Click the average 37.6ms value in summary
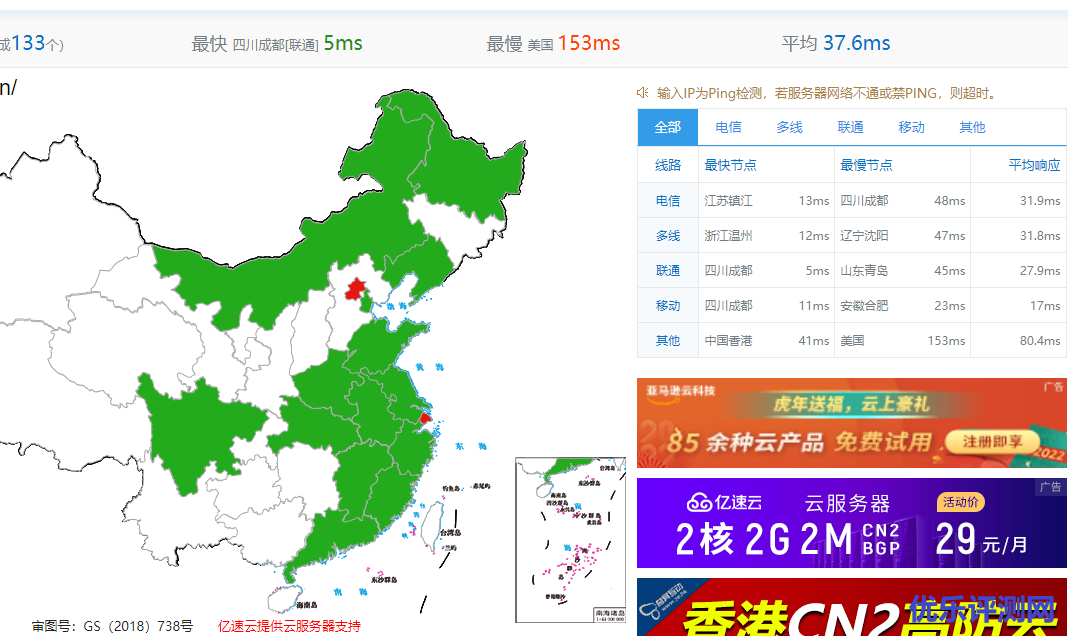The width and height of the screenshot is (1068, 636). tap(856, 44)
